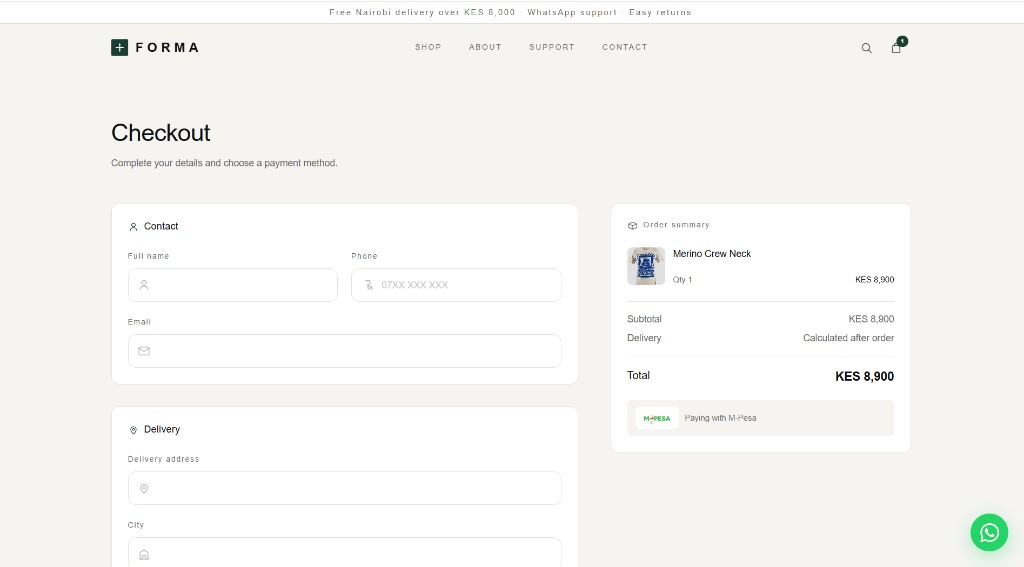
Task: Click the Merino Crew Neck product name
Action: [712, 253]
